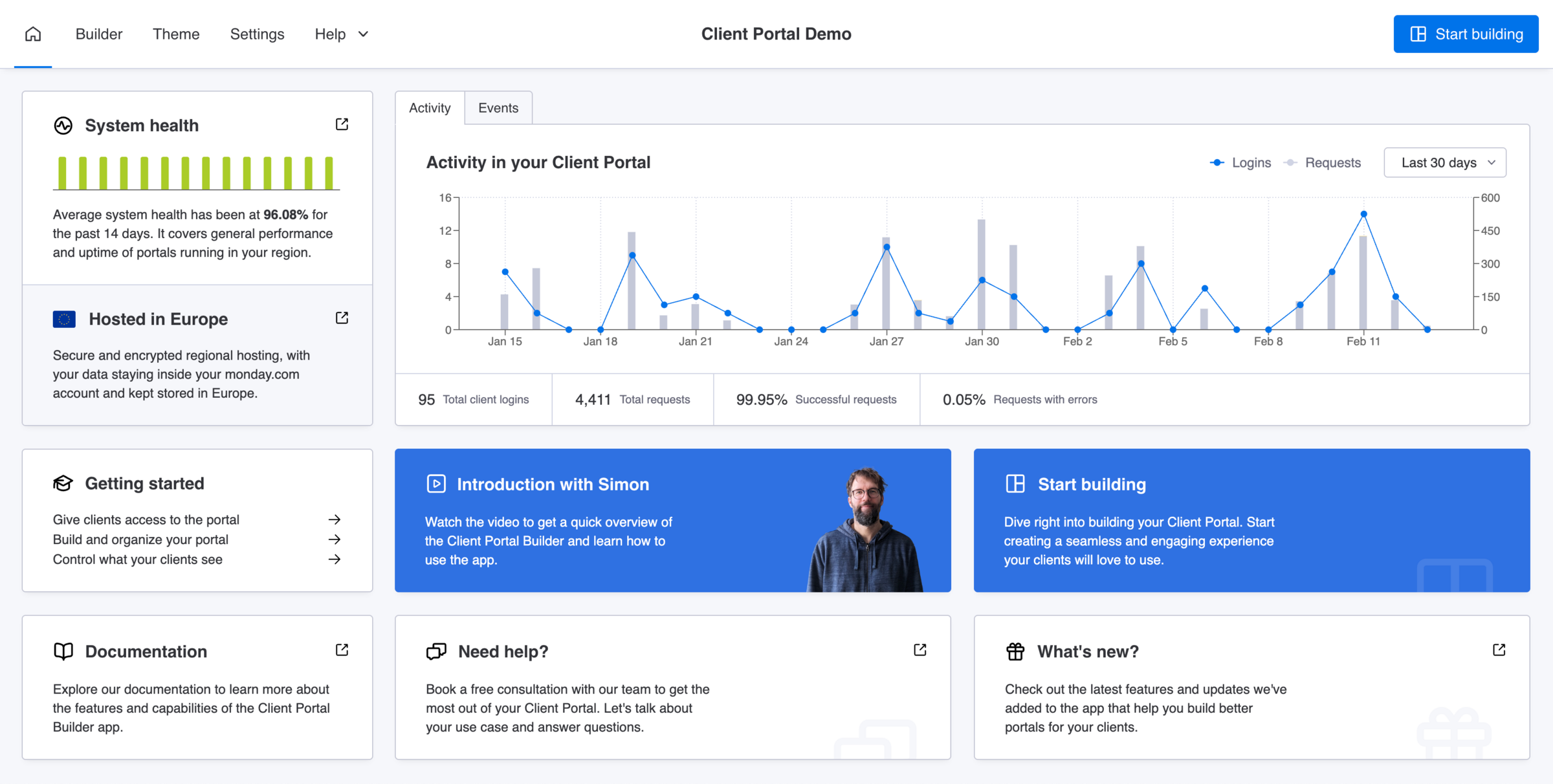Image resolution: width=1553 pixels, height=784 pixels.
Task: Click the Start building button in header
Action: pyautogui.click(x=1466, y=34)
